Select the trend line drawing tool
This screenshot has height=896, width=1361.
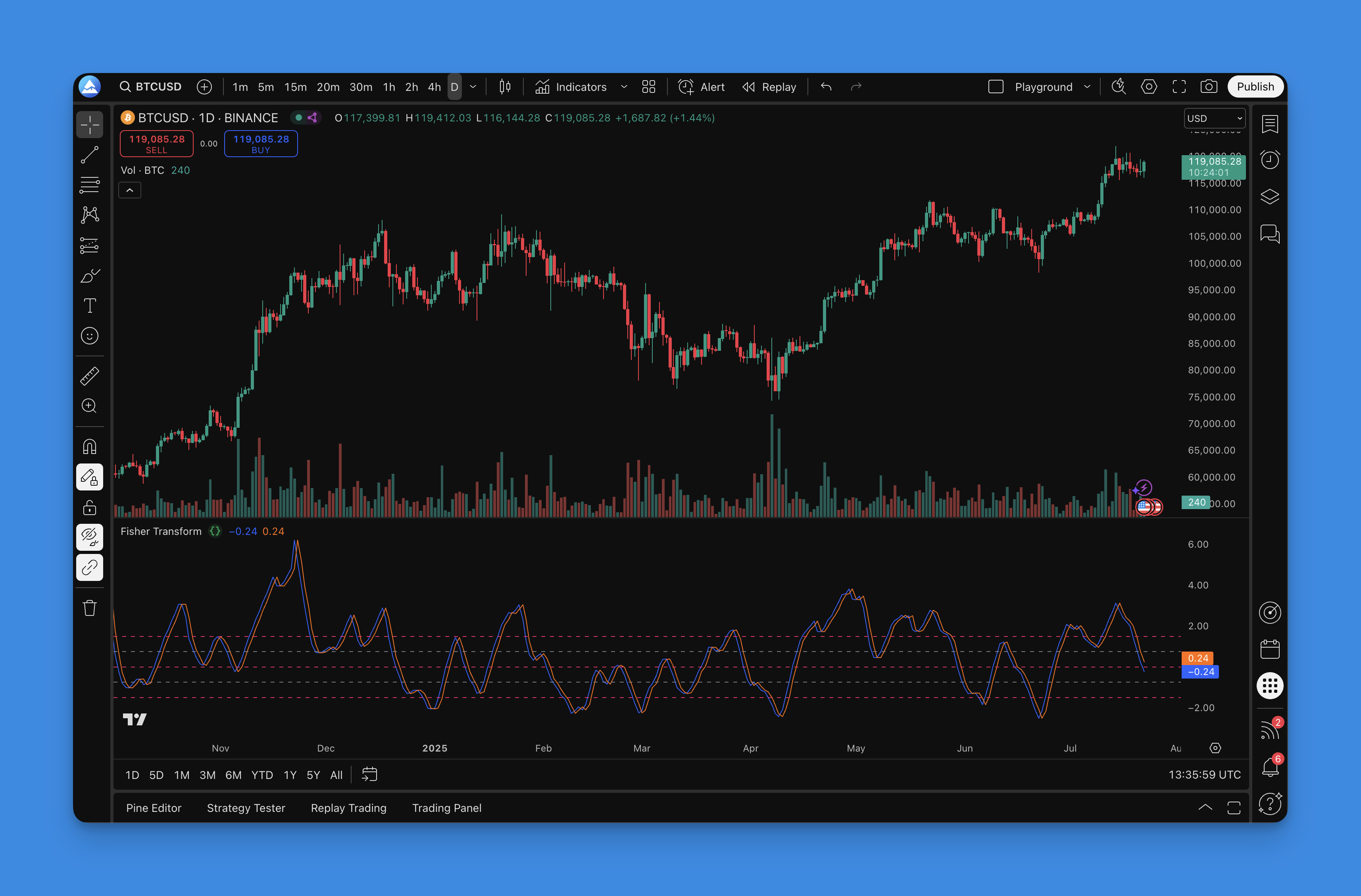pyautogui.click(x=90, y=154)
